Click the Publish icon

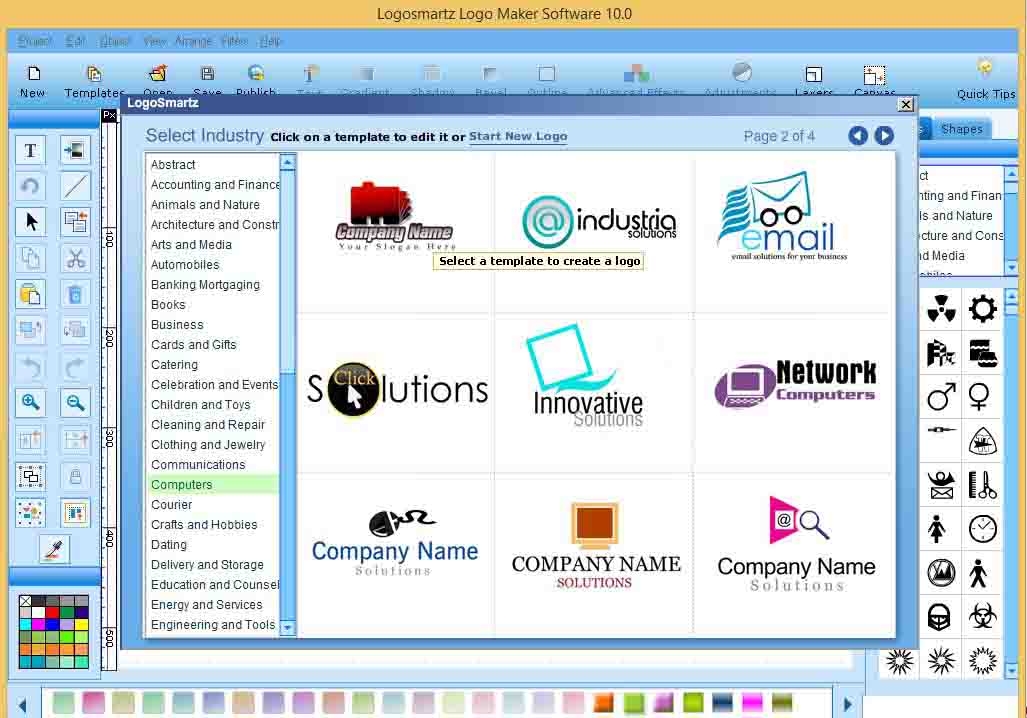(x=256, y=75)
